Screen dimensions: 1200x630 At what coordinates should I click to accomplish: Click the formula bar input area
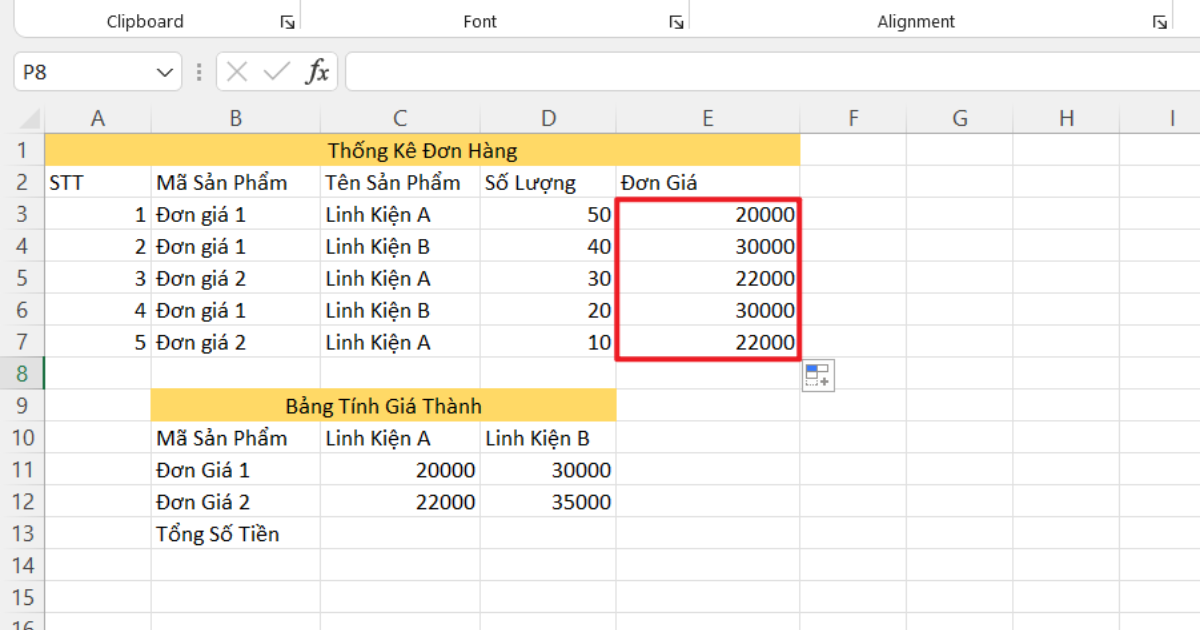point(772,72)
